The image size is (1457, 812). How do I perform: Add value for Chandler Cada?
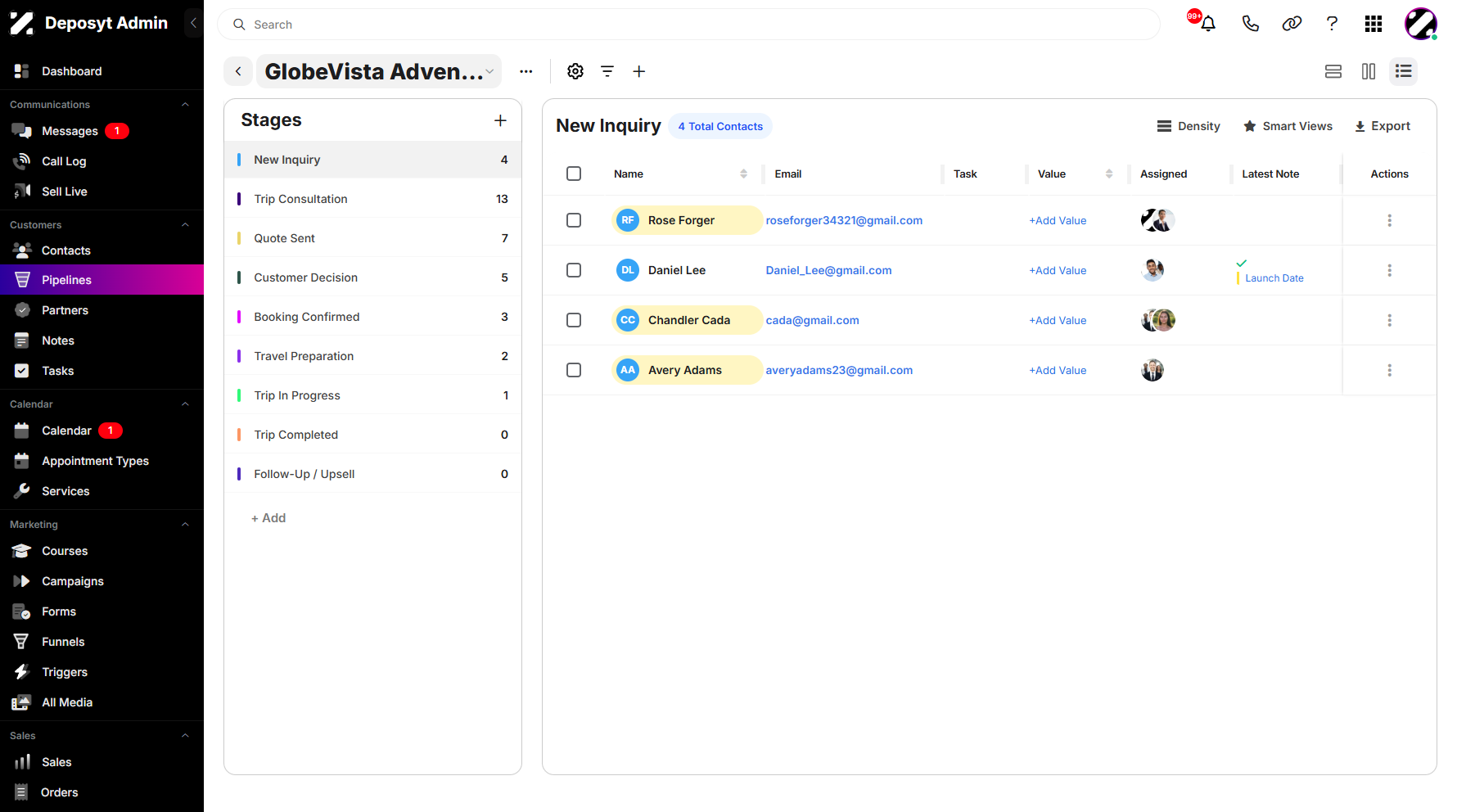(1058, 320)
